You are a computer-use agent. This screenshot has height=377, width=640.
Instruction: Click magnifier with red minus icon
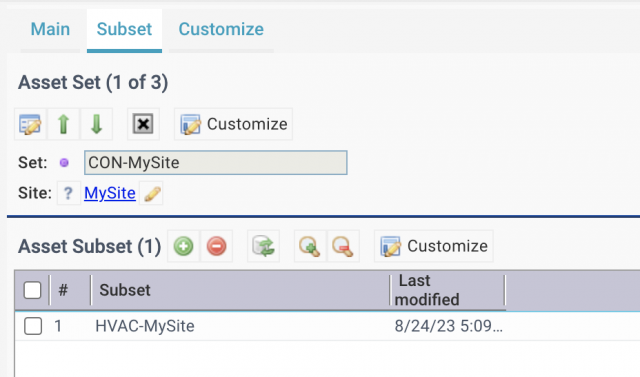(343, 246)
